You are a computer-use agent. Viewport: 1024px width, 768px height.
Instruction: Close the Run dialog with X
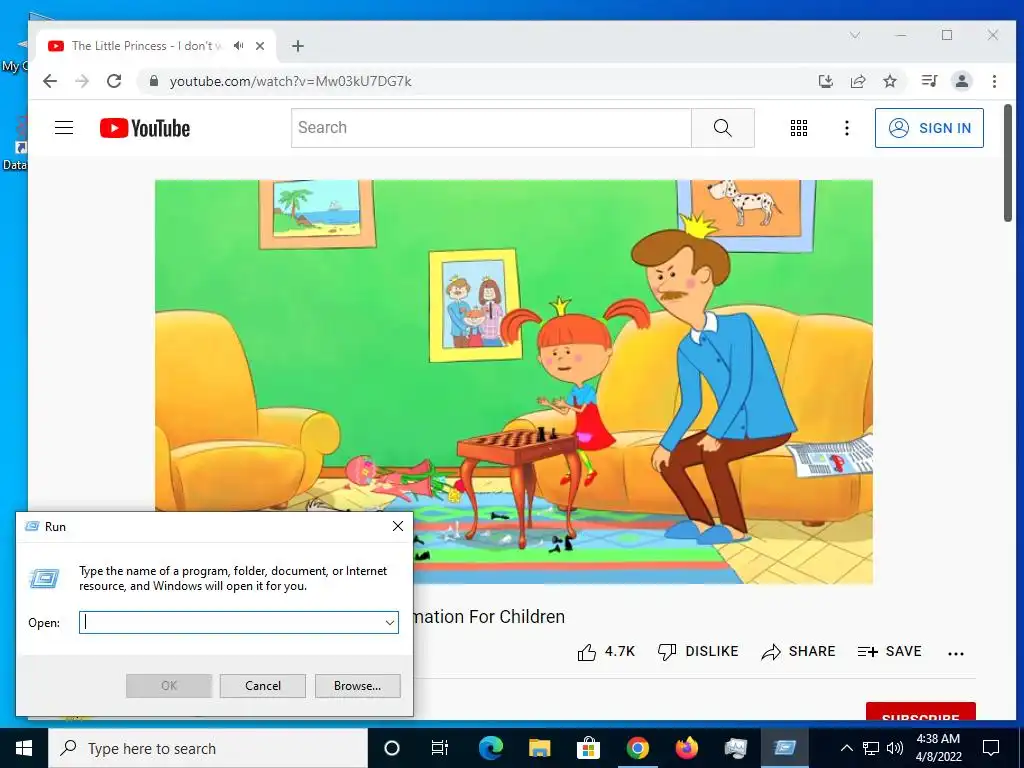click(x=398, y=526)
